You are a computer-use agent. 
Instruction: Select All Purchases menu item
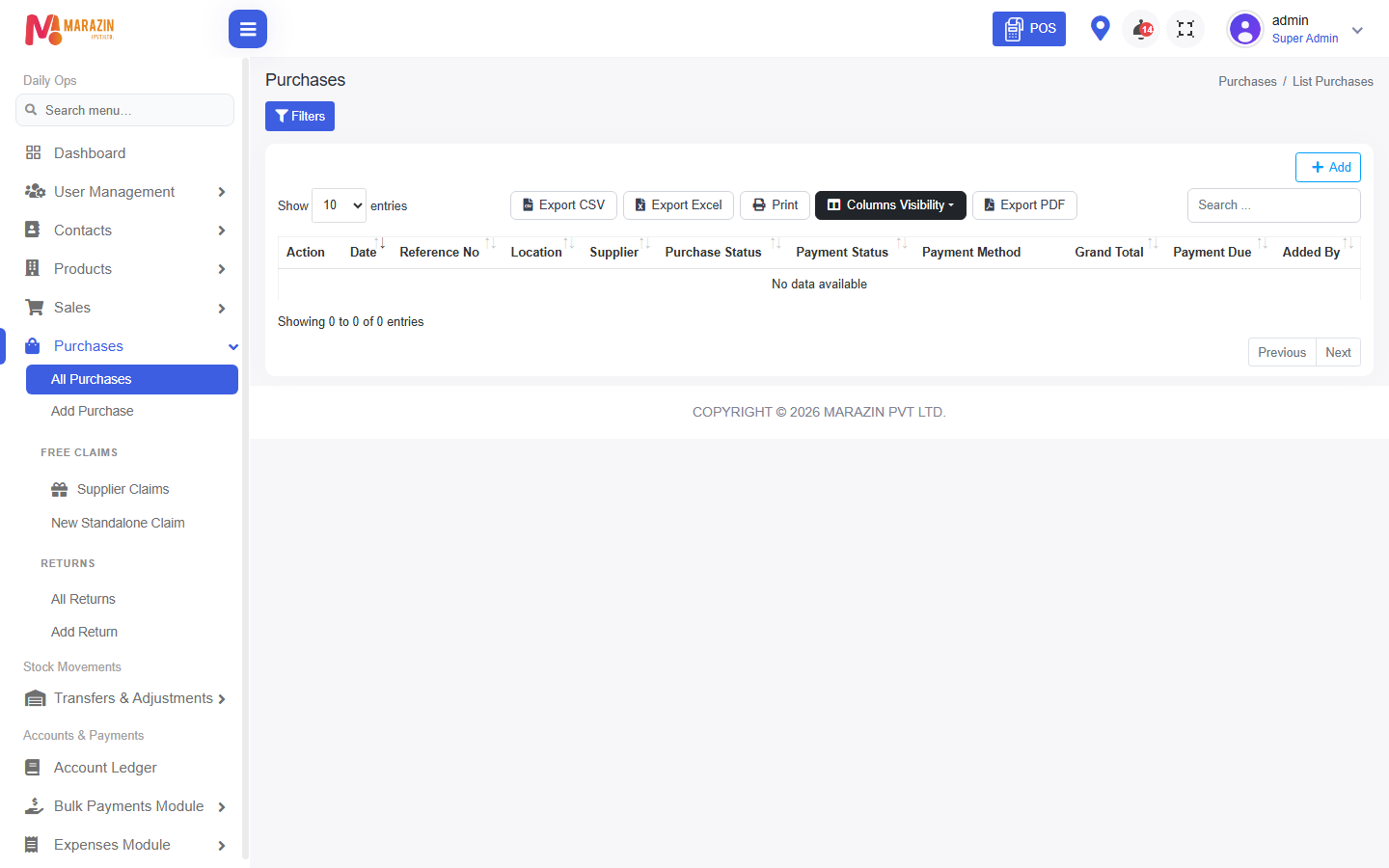(x=132, y=379)
